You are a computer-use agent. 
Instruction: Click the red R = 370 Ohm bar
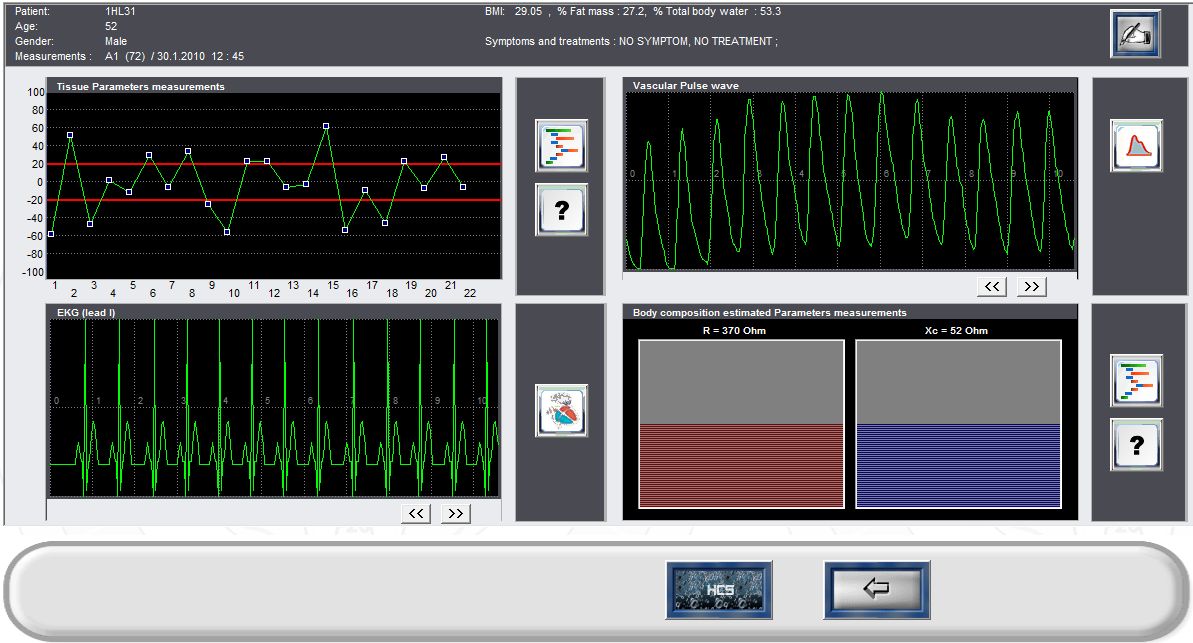[741, 465]
